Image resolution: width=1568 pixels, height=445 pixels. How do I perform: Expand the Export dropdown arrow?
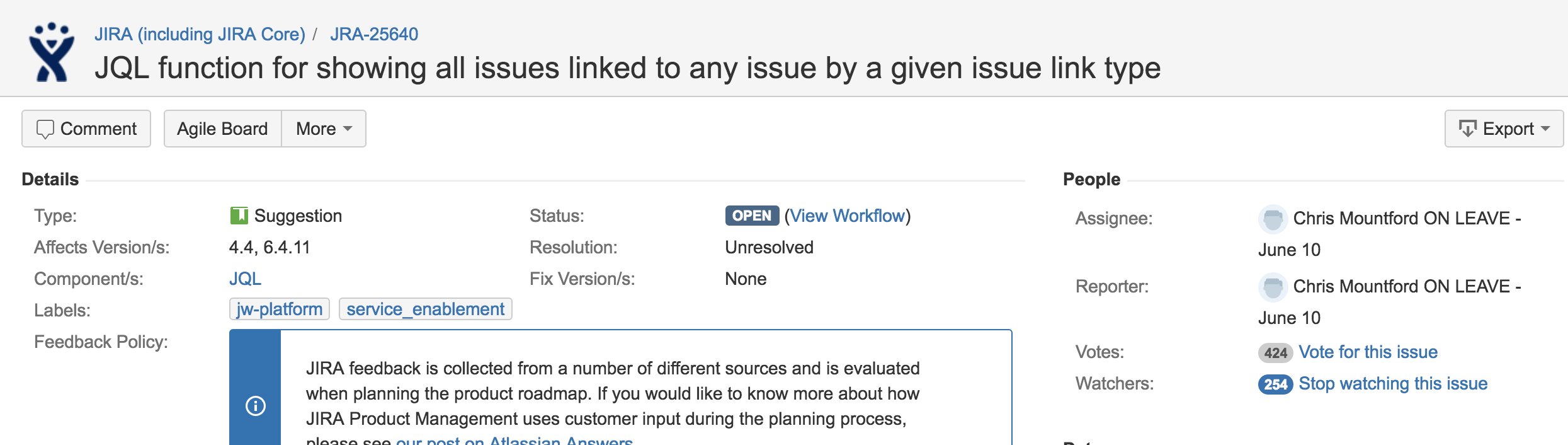1545,129
